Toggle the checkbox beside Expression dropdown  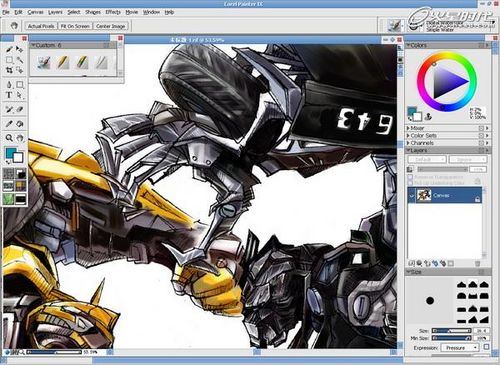486,347
